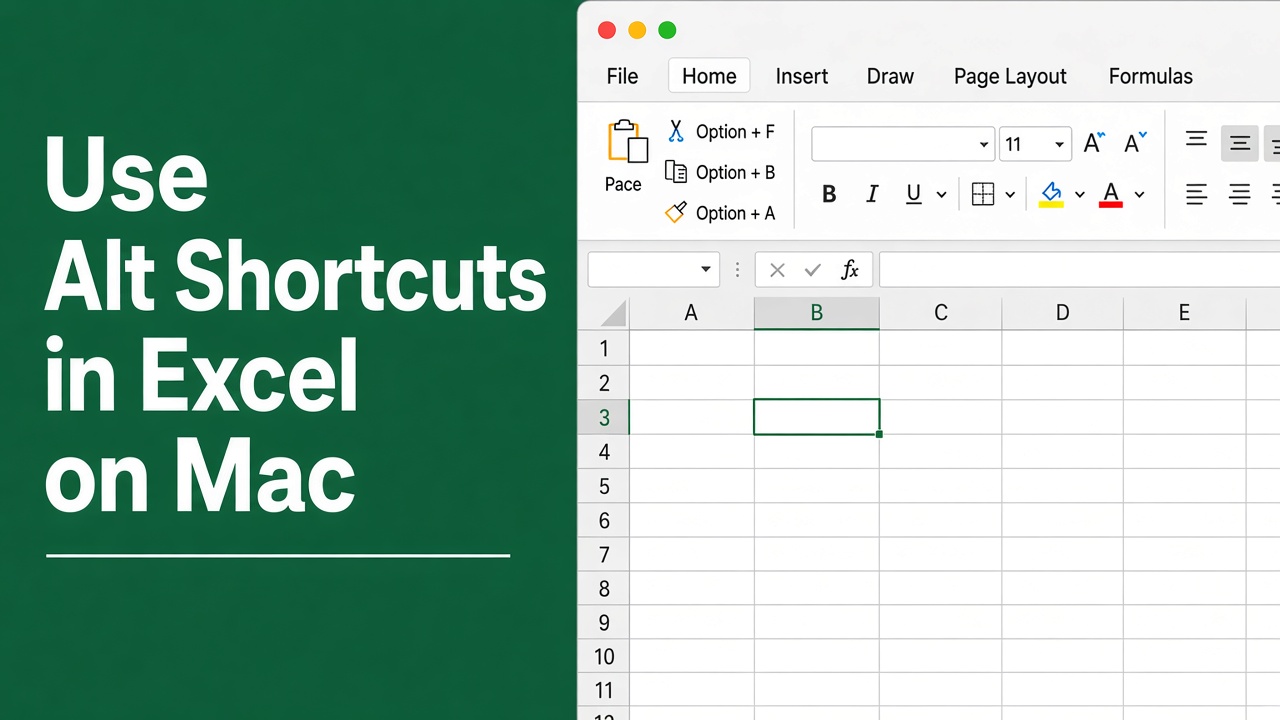Click the formula bar options dots
1280x720 pixels.
[x=738, y=269]
